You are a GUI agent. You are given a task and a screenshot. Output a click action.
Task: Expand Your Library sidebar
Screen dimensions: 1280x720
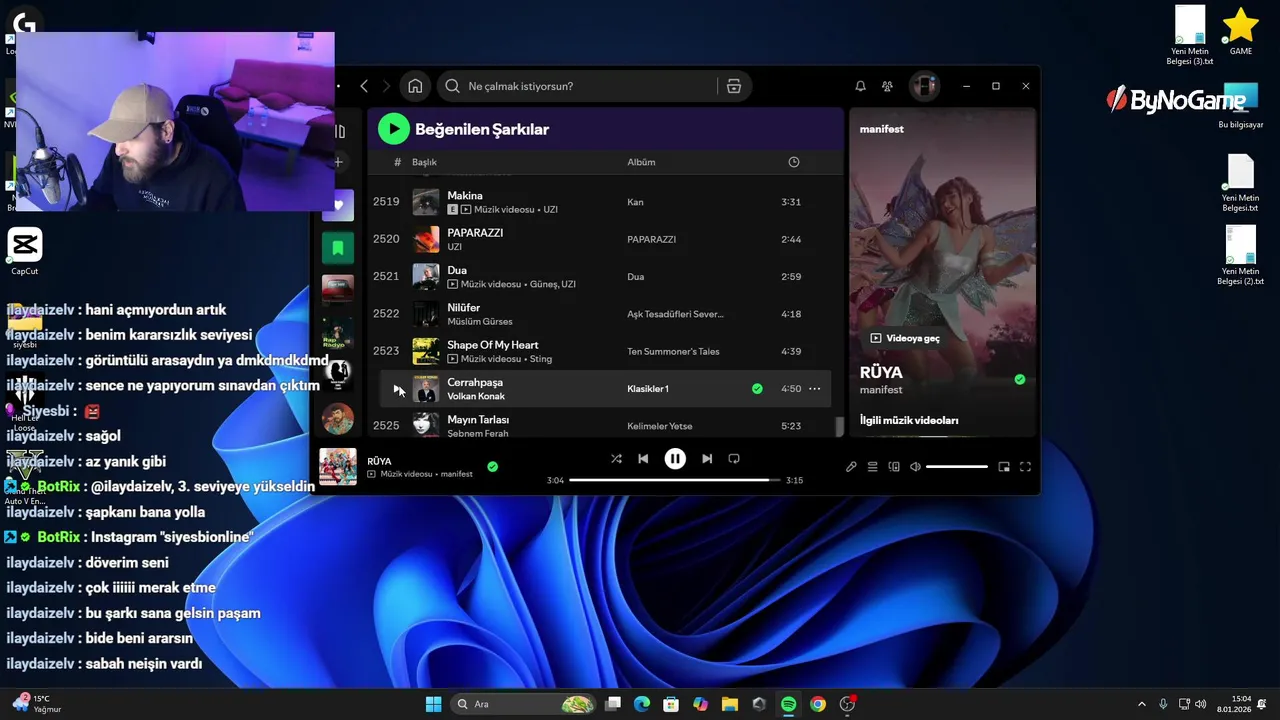pos(339,131)
